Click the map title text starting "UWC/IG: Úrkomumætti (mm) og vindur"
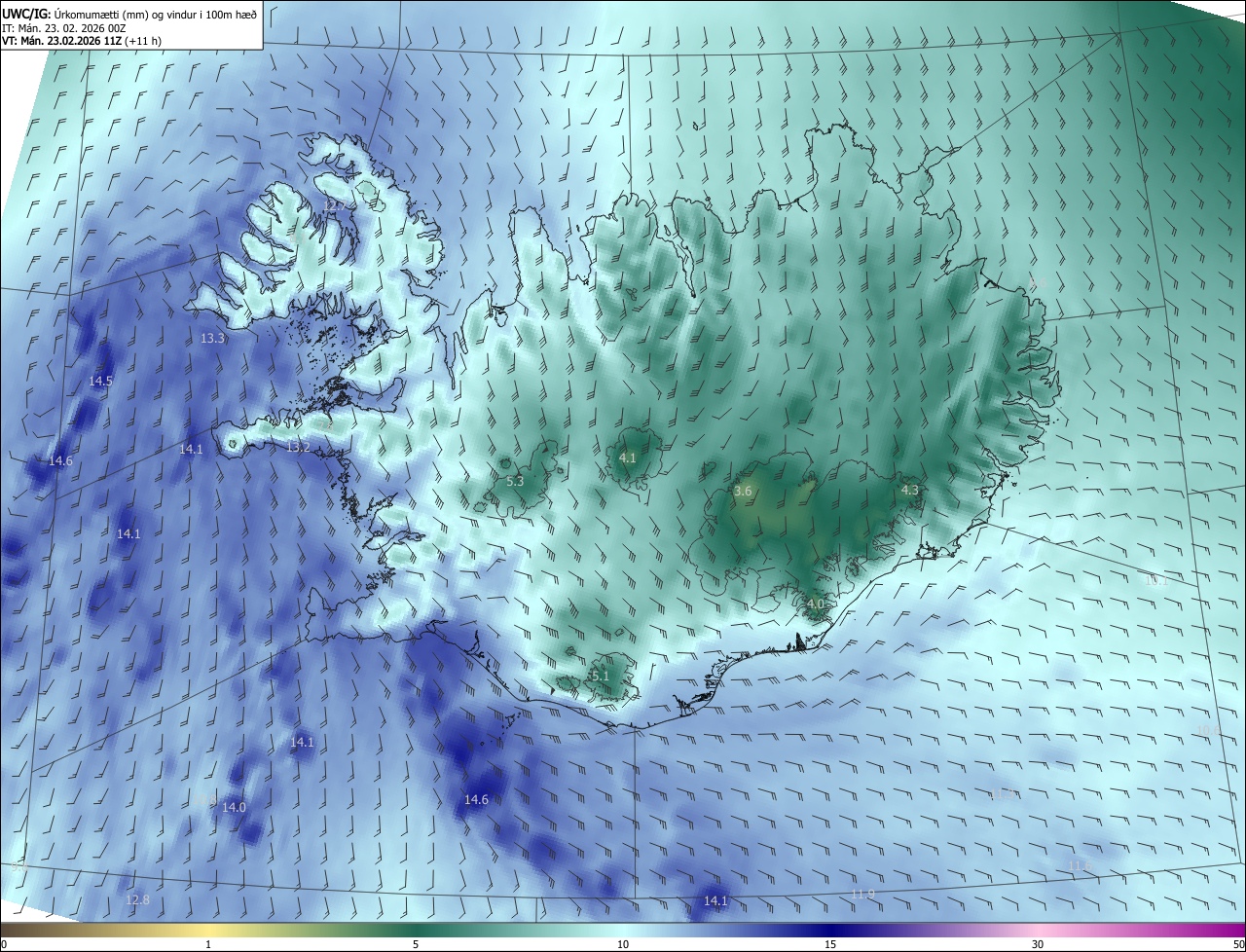Viewport: 1246px width, 952px height. [129, 14]
